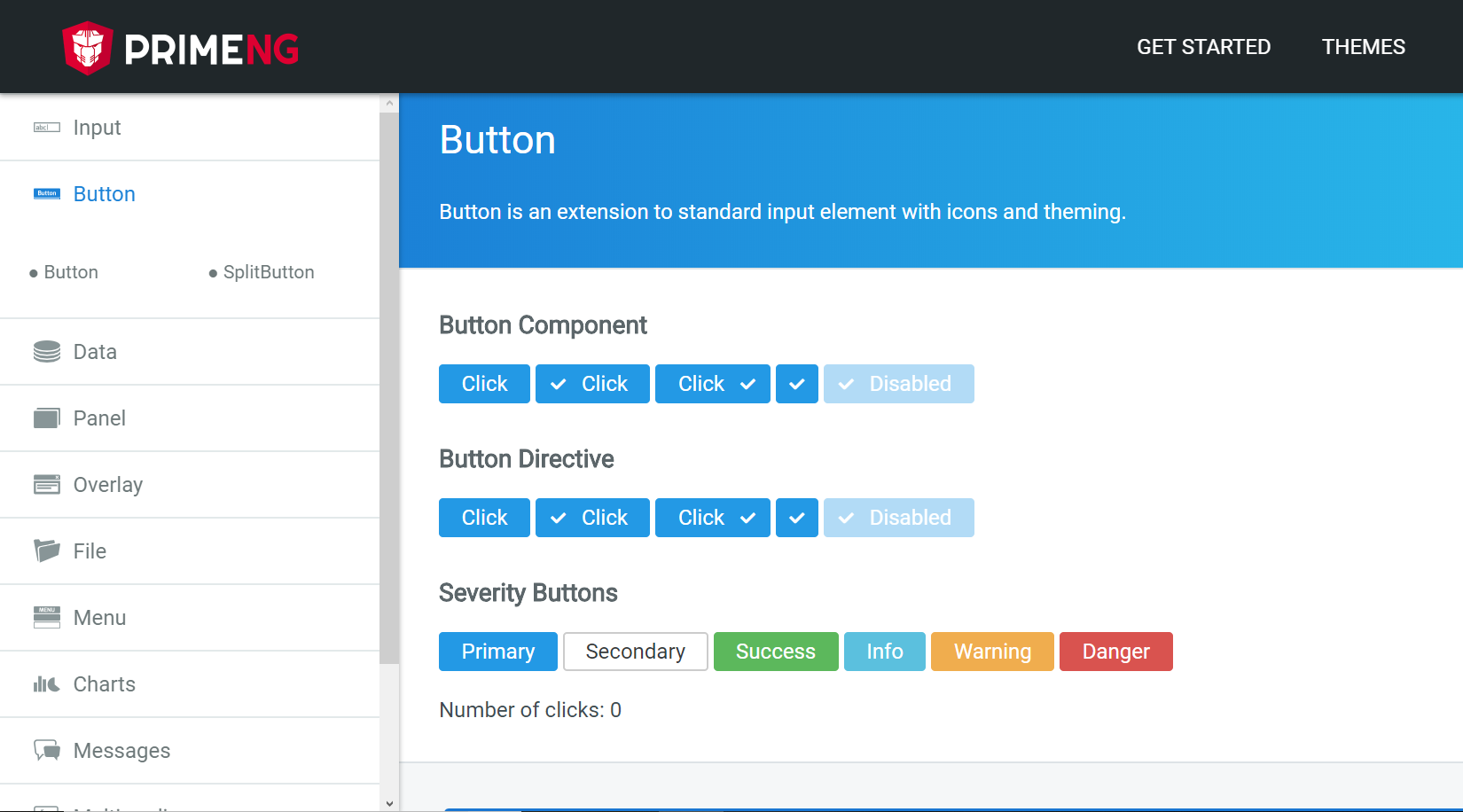This screenshot has width=1463, height=812.
Task: Collapse the Button section in sidebar
Action: point(104,194)
